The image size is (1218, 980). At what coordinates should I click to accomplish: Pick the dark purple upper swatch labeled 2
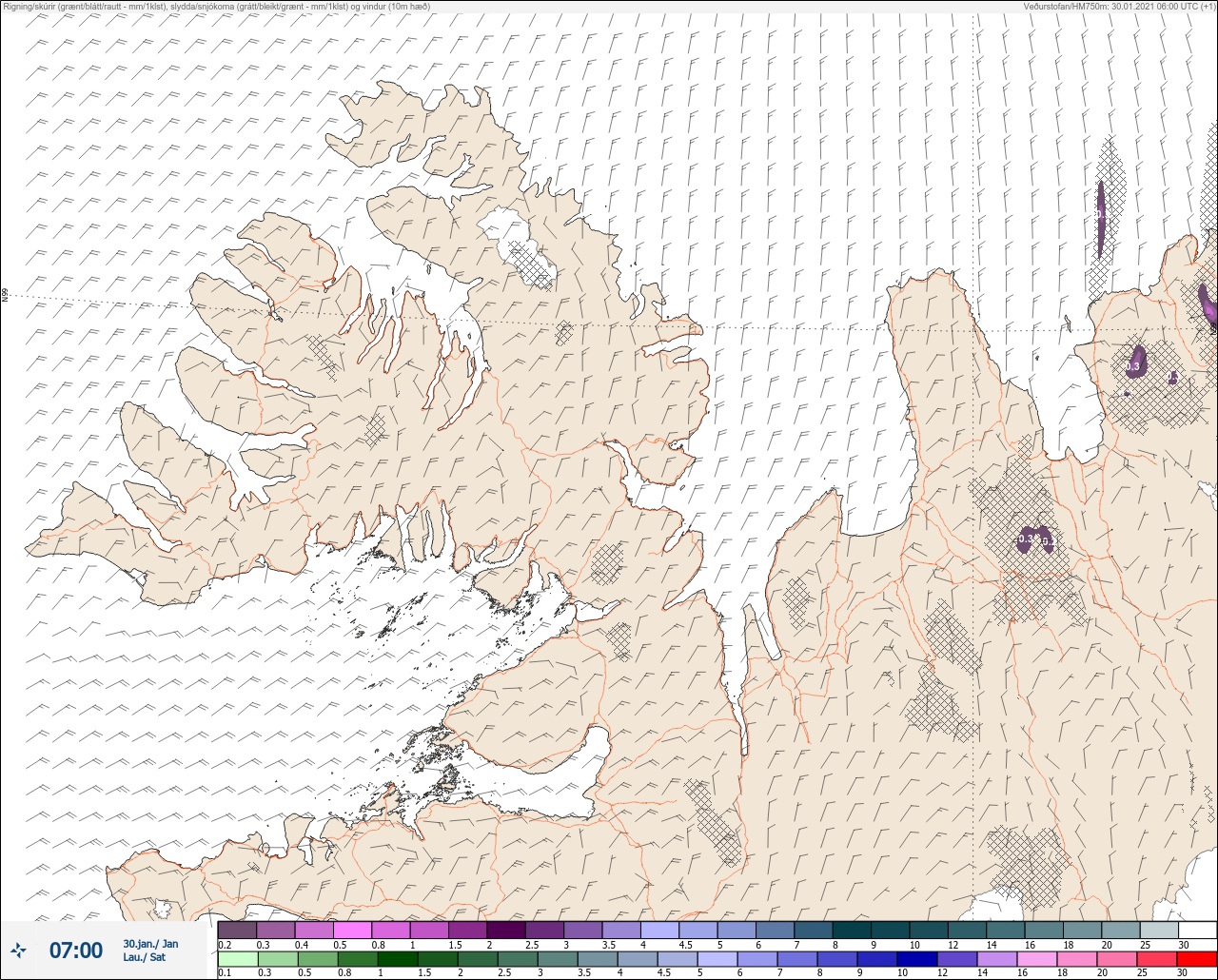505,930
